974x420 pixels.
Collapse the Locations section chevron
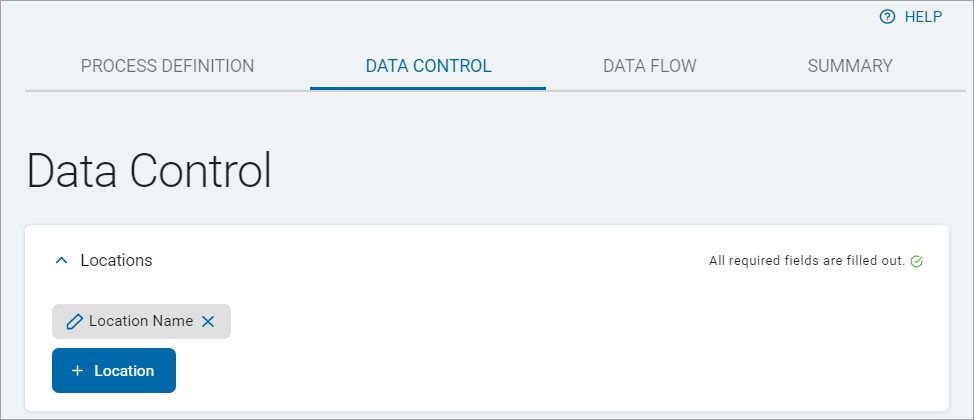(x=62, y=260)
